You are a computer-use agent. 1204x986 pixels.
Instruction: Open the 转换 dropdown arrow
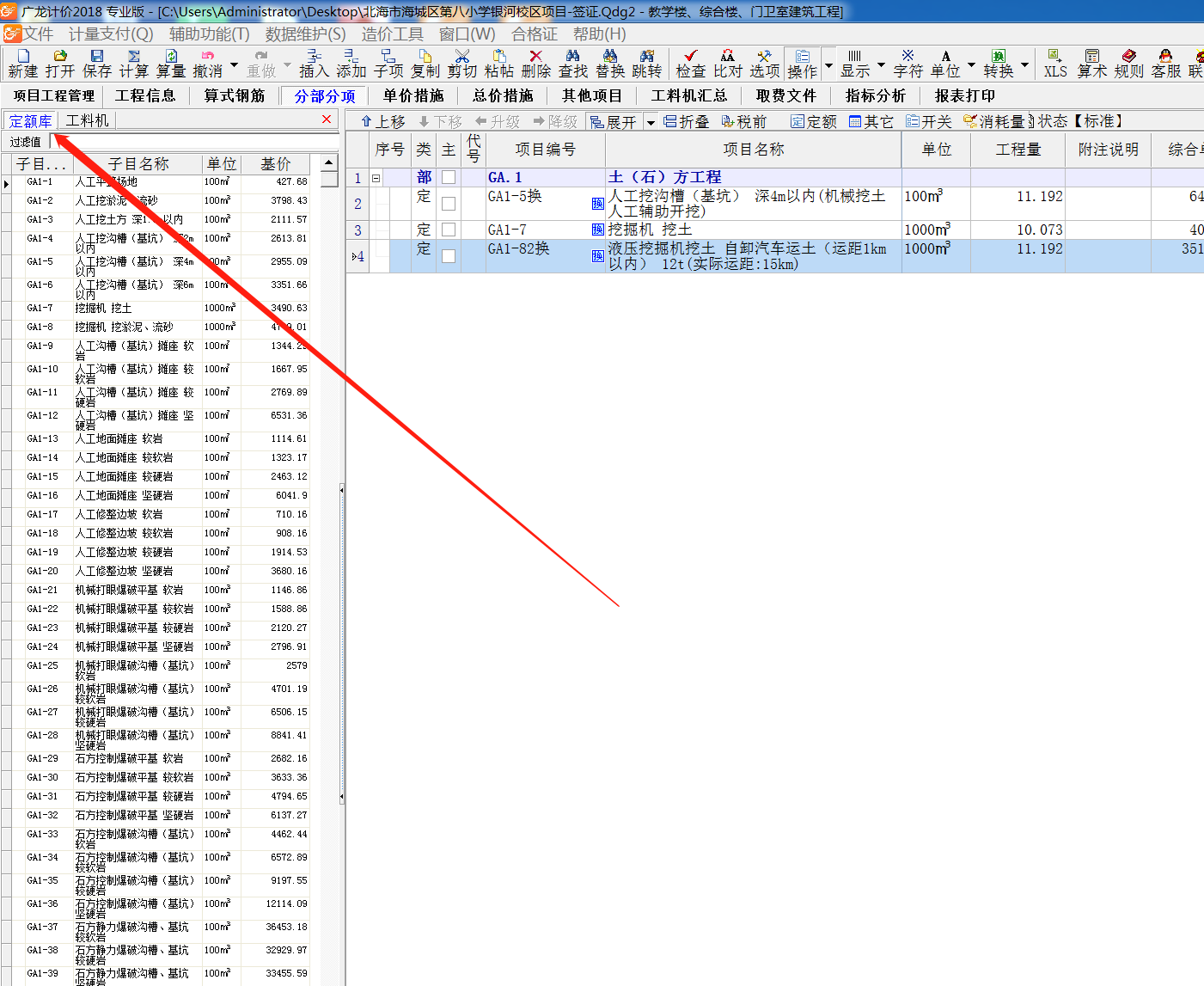(x=1024, y=64)
